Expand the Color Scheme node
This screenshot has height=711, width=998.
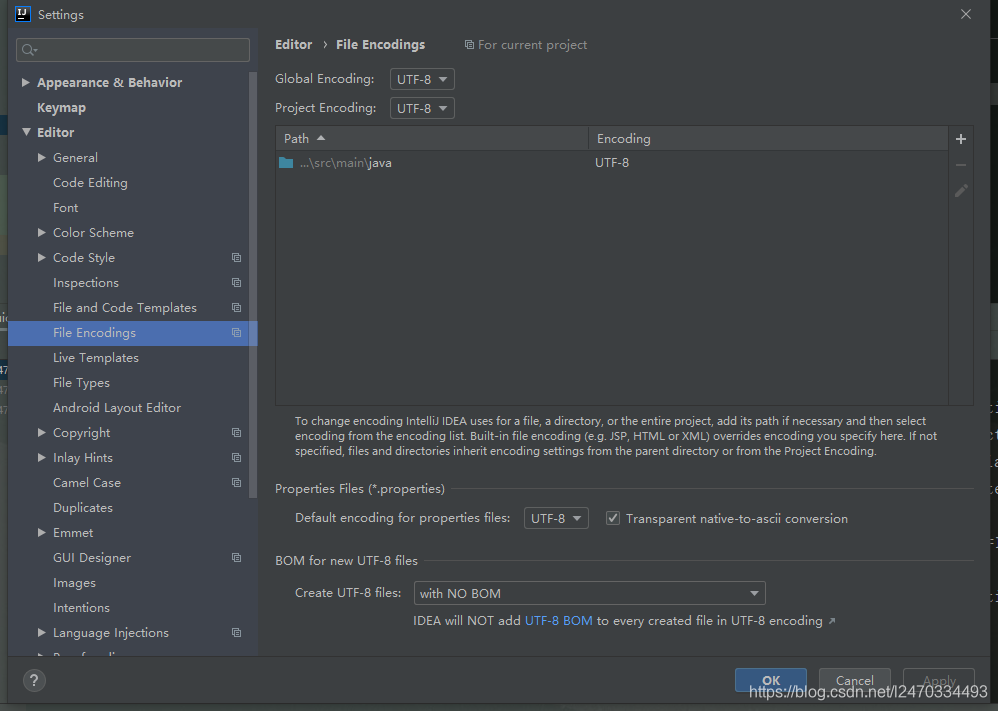(41, 232)
